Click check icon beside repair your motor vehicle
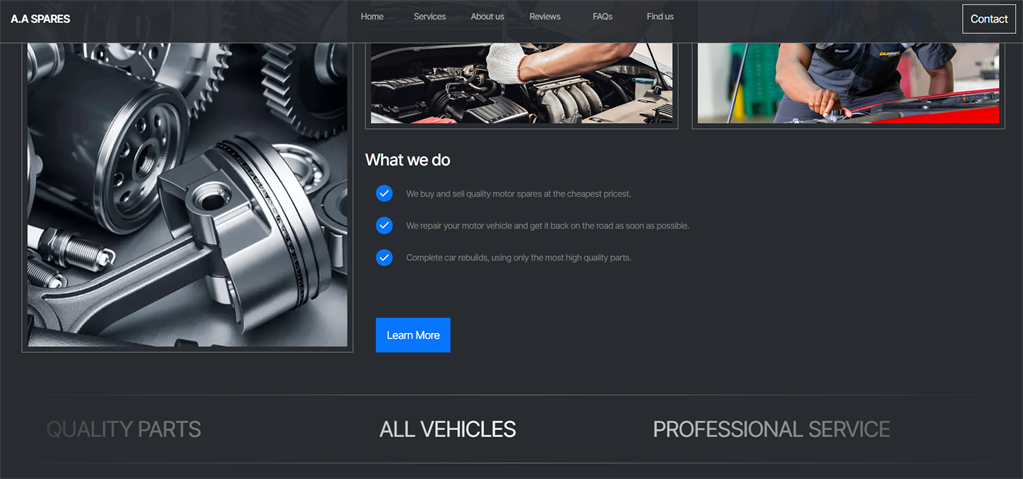 click(x=384, y=225)
